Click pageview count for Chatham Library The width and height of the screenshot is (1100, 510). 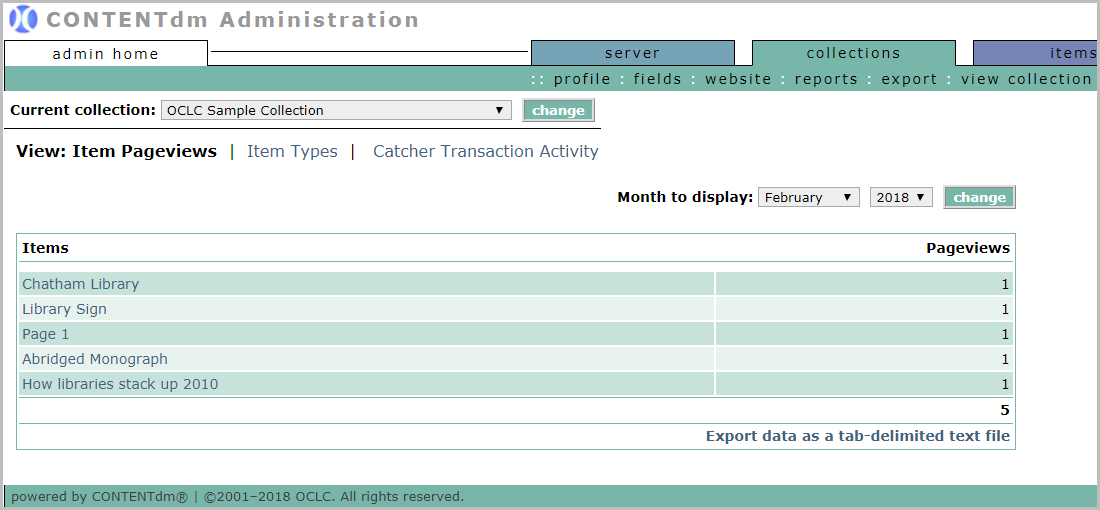(1005, 284)
